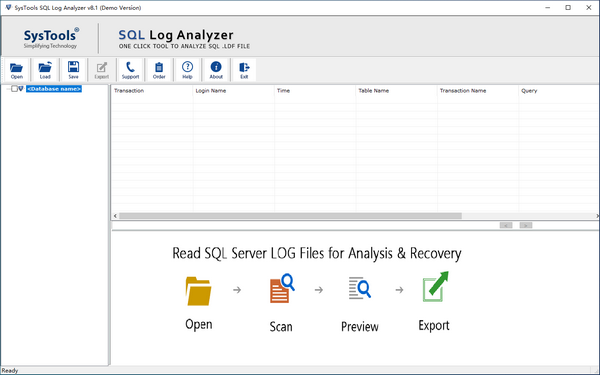
Task: Click the Query column header
Action: tap(559, 91)
